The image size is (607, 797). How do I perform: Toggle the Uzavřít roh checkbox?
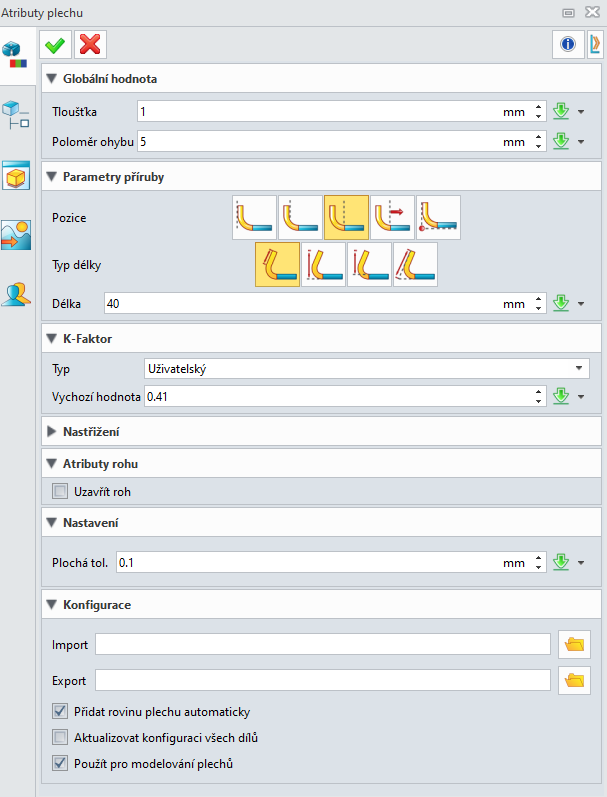point(60,492)
